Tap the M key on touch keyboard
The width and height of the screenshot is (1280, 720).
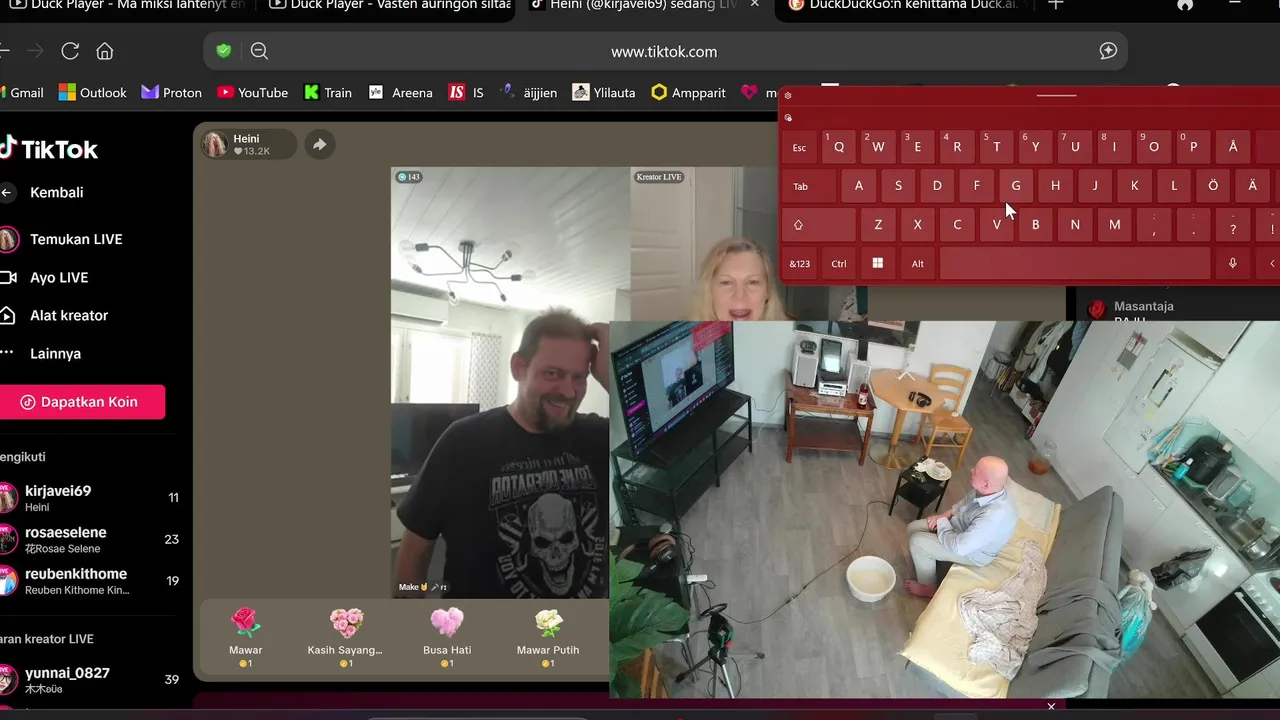(1115, 225)
